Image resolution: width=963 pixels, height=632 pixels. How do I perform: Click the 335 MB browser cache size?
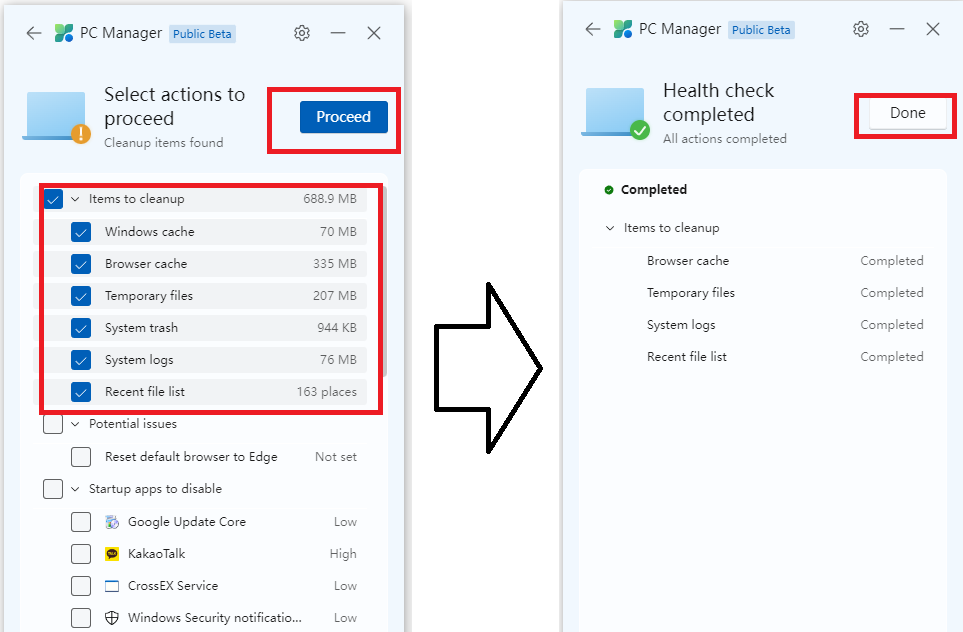(335, 264)
